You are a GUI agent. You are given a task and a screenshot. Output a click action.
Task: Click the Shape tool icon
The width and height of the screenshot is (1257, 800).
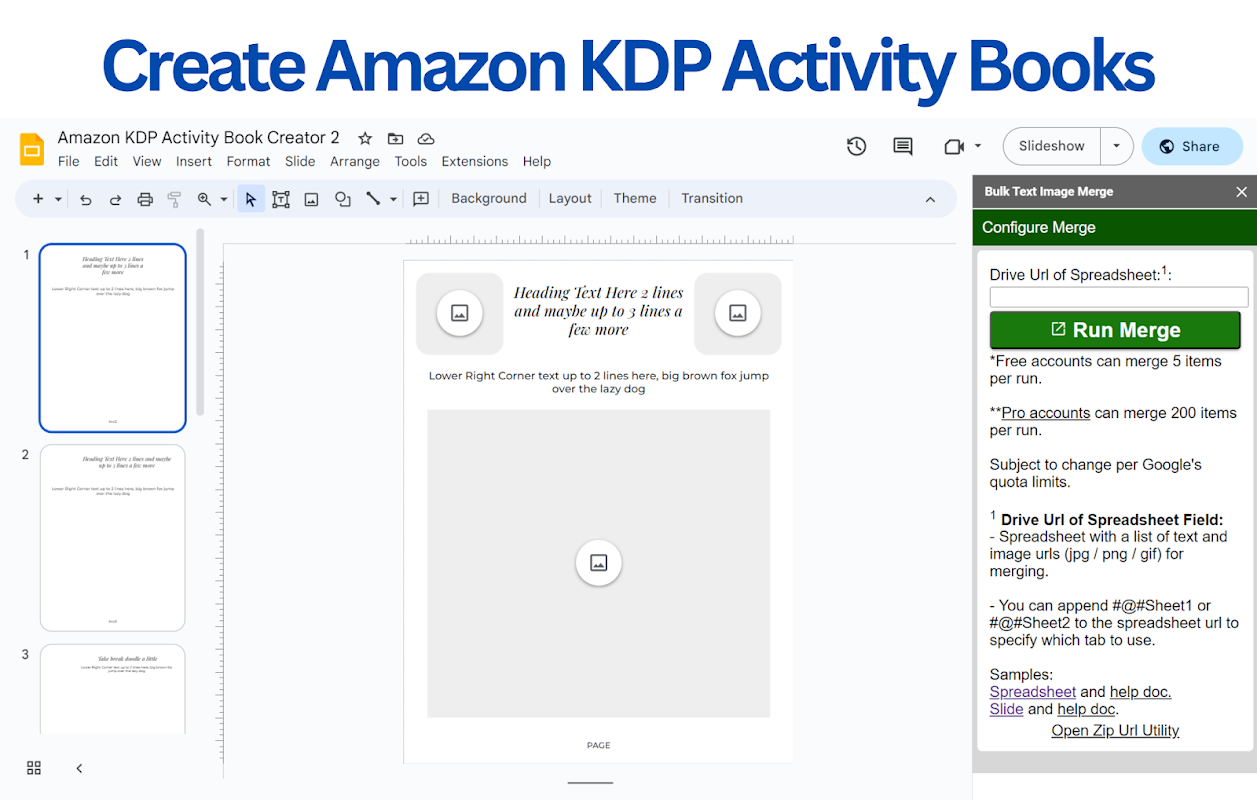[x=343, y=199]
